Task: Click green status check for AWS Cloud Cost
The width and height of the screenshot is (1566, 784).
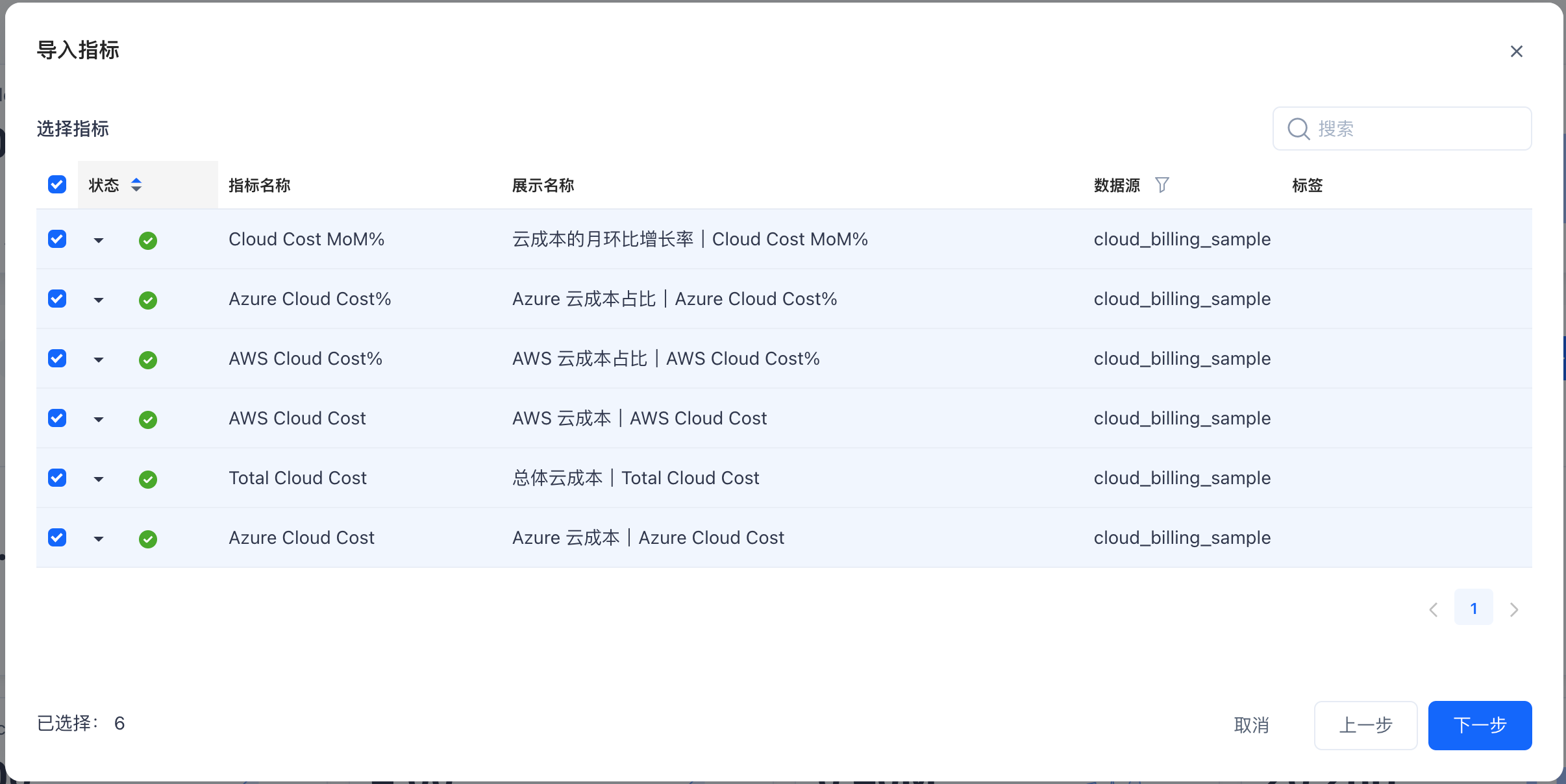Action: (148, 420)
